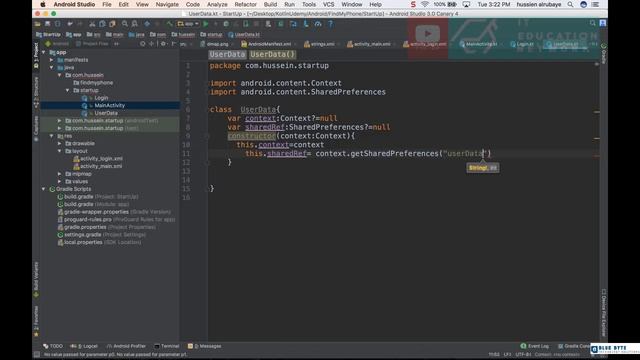640x360 pixels.
Task: Expand the values folder
Action: 60,182
